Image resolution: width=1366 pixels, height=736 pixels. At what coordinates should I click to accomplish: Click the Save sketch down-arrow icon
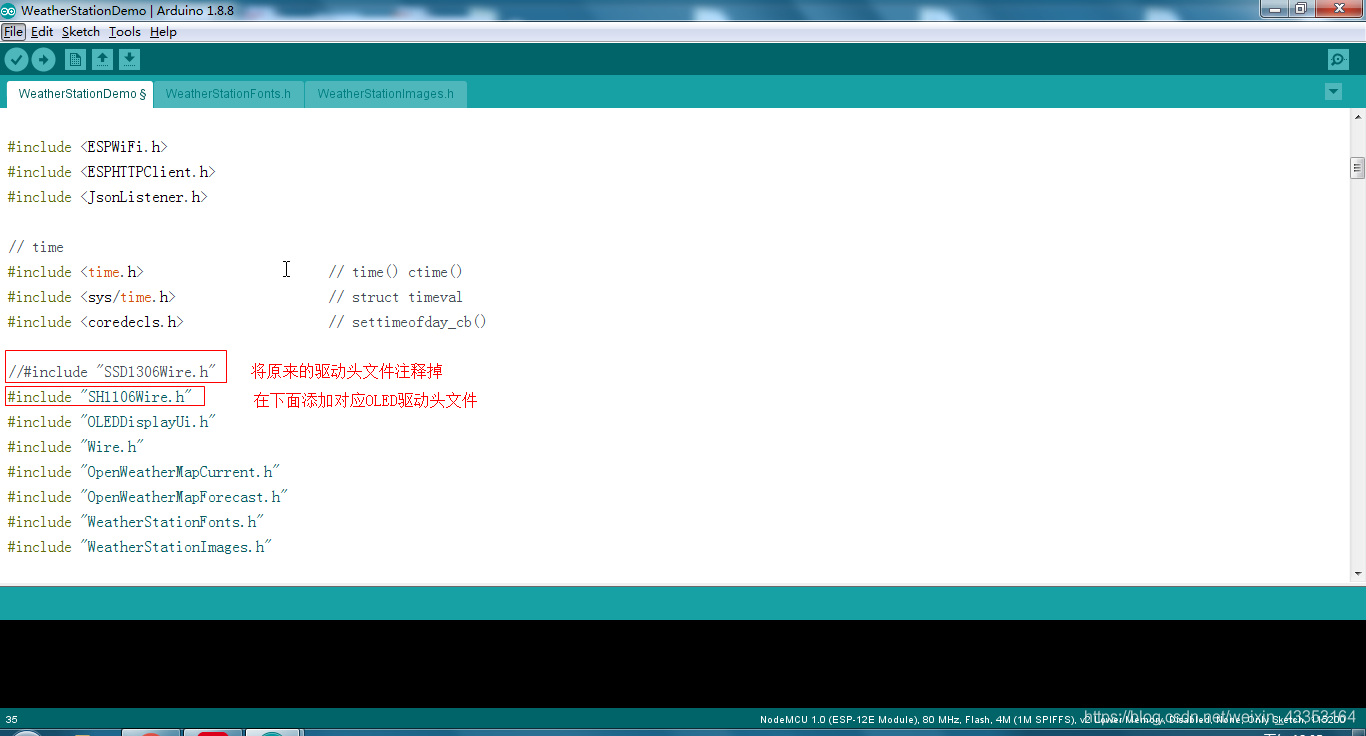[129, 59]
